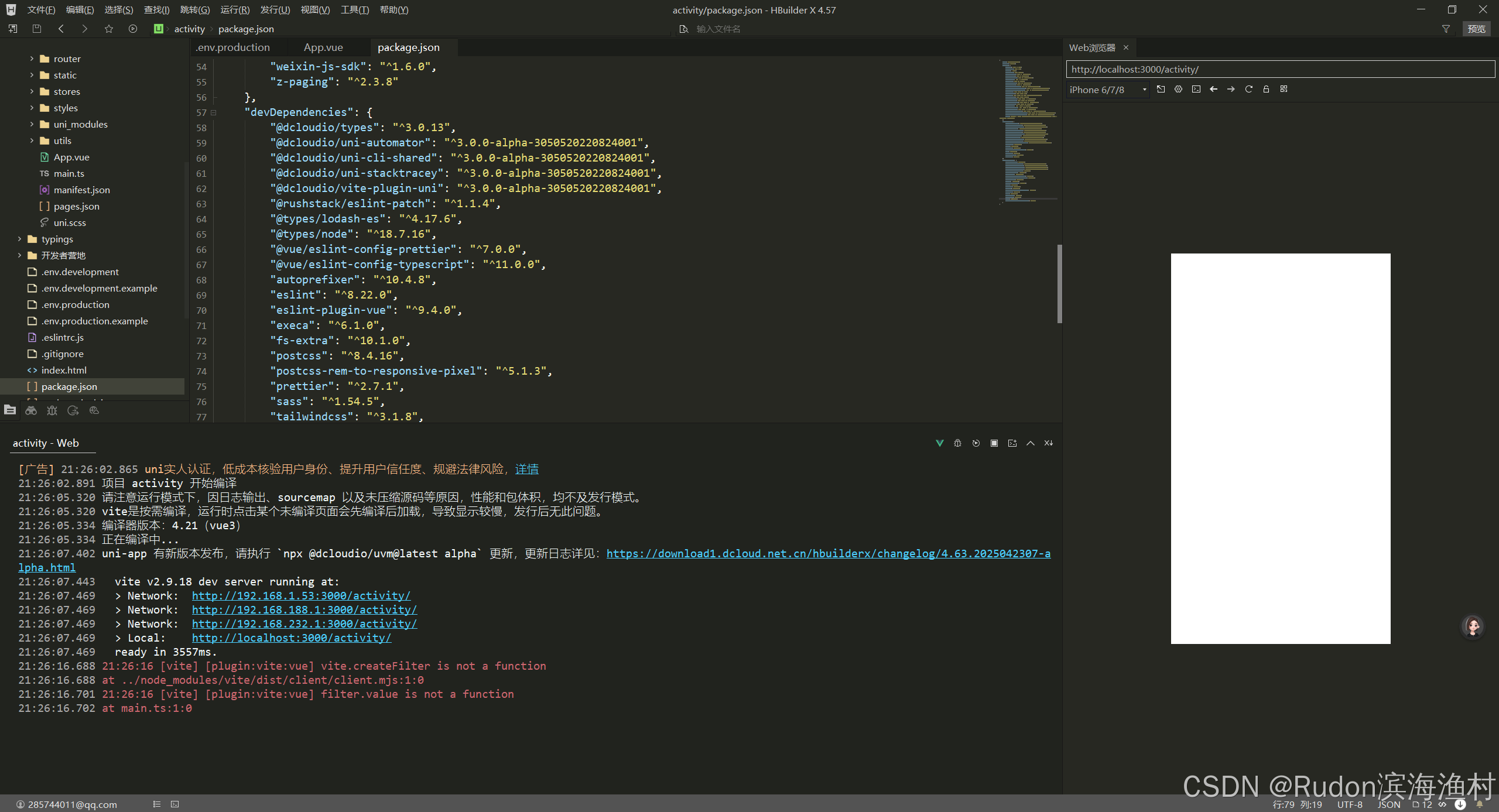
Task: Open browser devtools console icon
Action: coord(1196,89)
